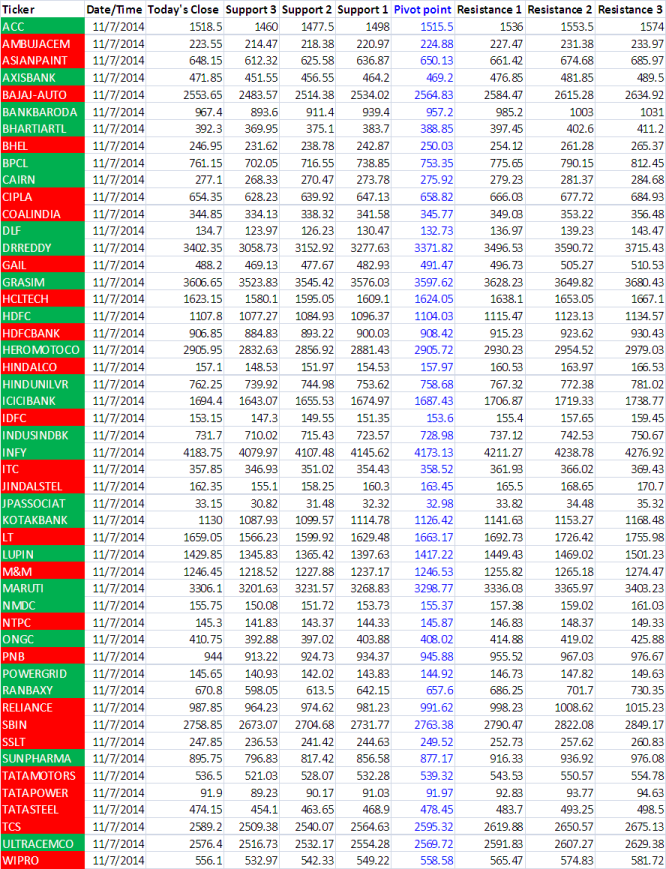Image resolution: width=666 pixels, height=869 pixels.
Task: Click BAJAJ-AUTO pivot point 2564.83
Action: pos(433,95)
